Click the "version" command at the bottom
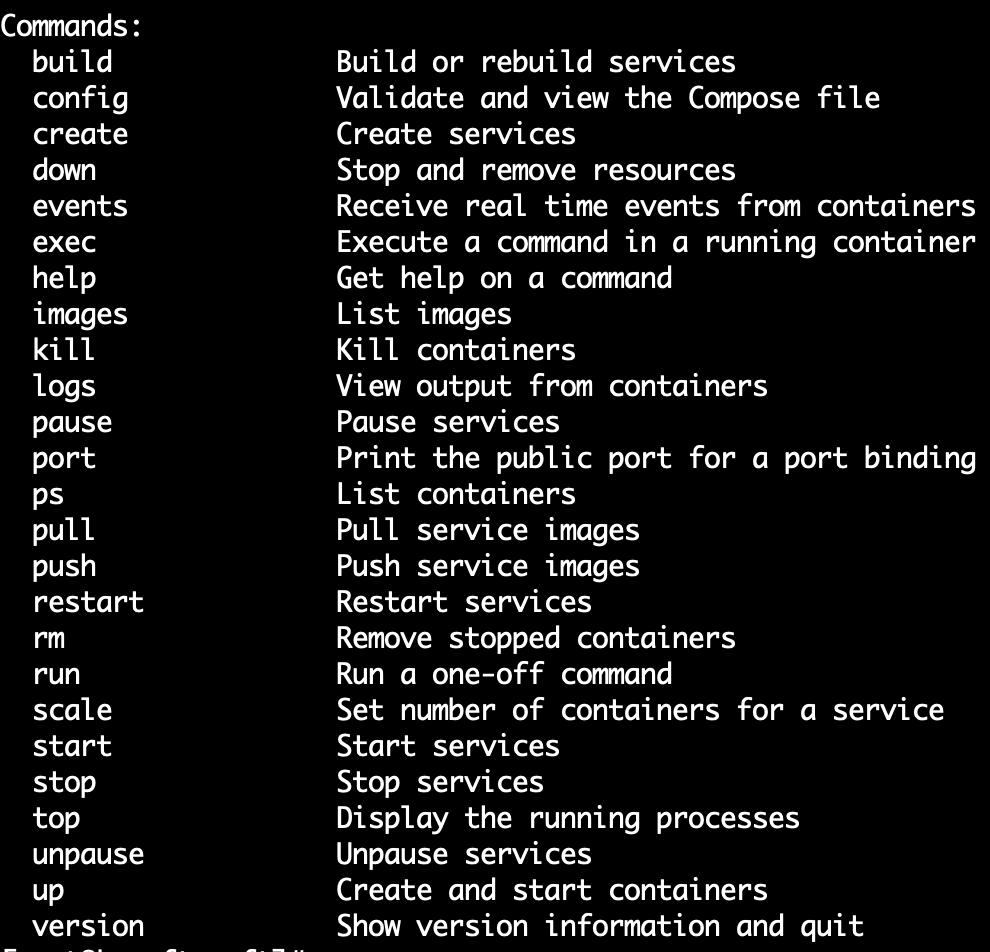990x952 pixels. click(88, 926)
